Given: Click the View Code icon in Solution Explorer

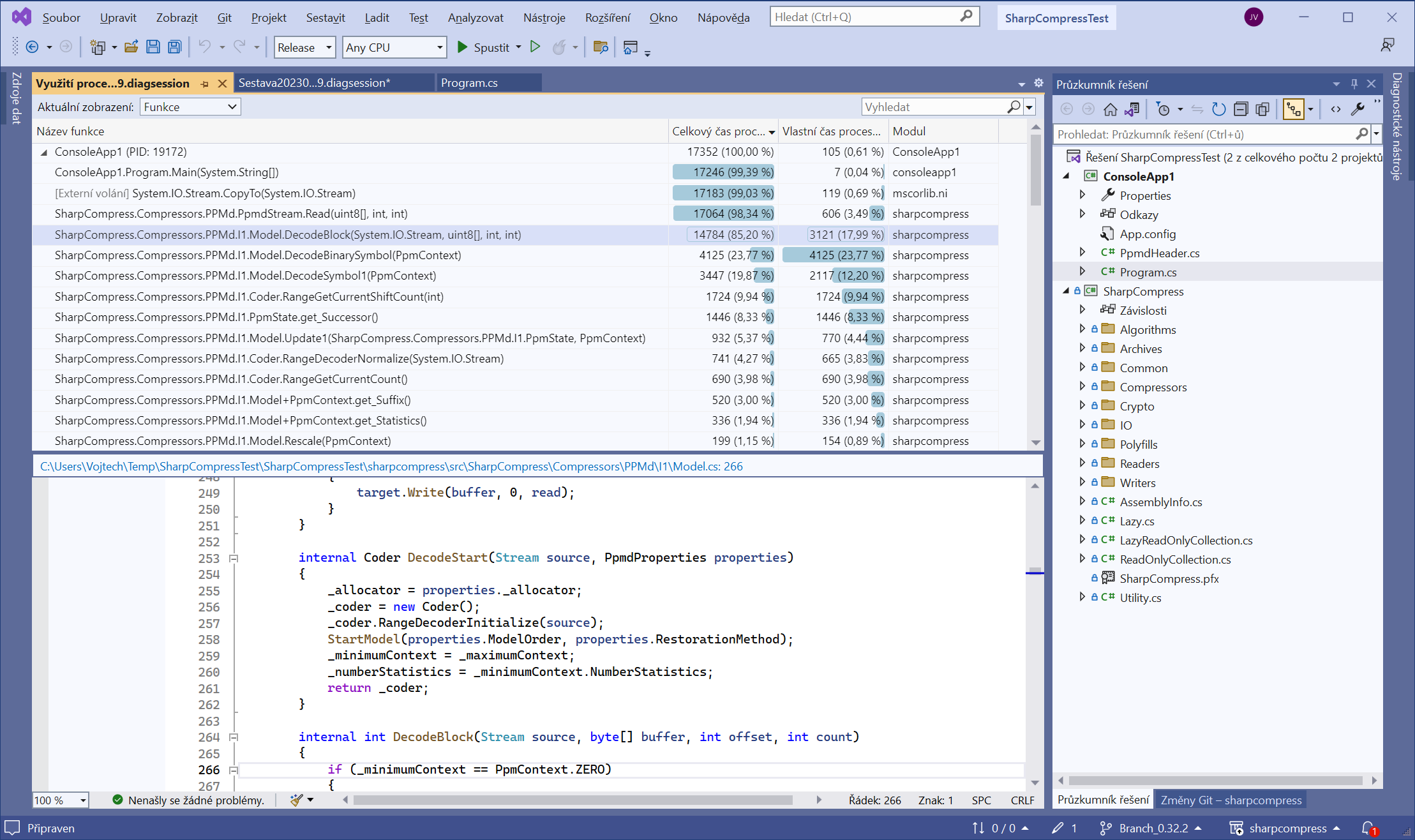Looking at the screenshot, I should pos(1336,109).
